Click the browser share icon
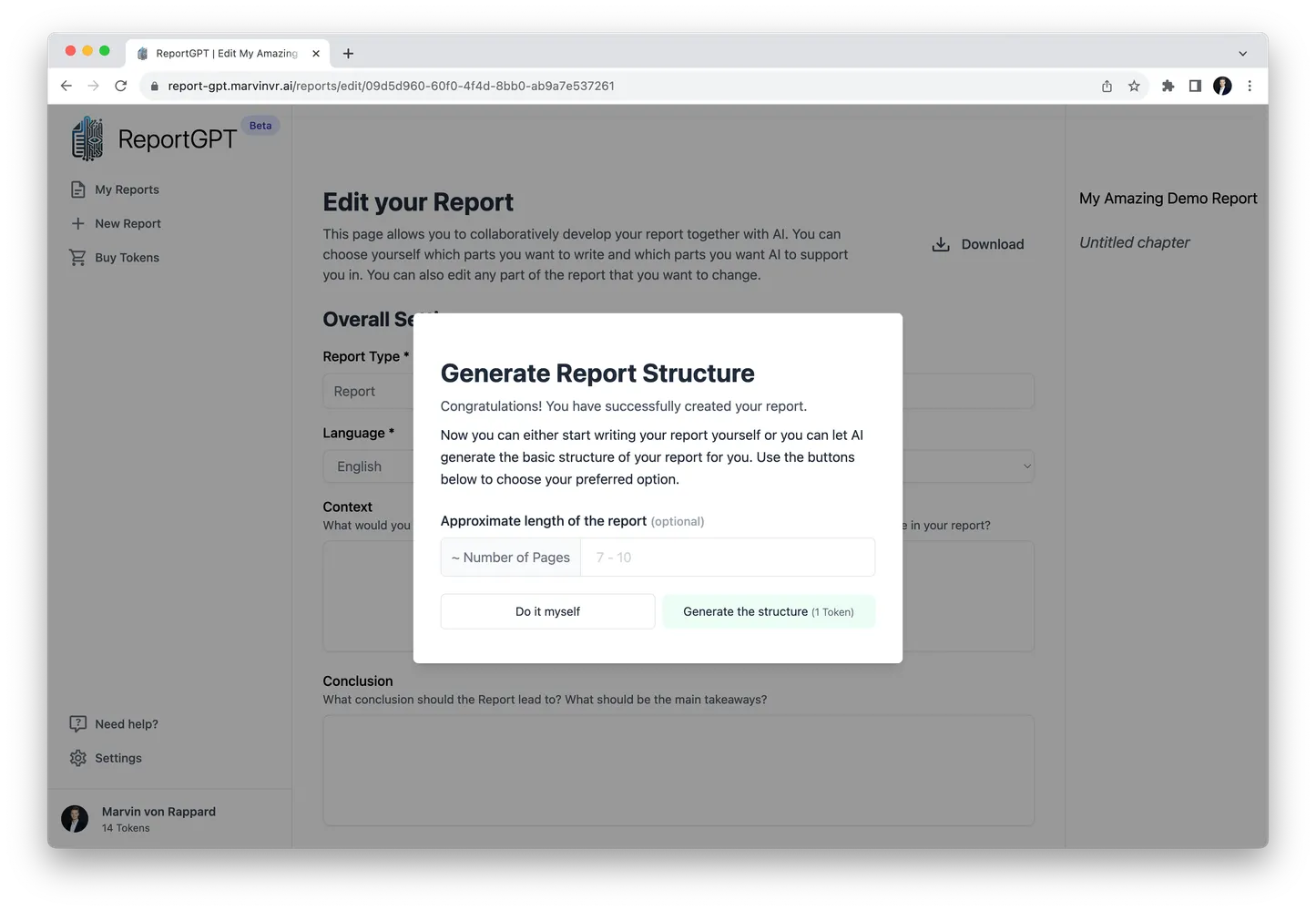 pos(1107,86)
